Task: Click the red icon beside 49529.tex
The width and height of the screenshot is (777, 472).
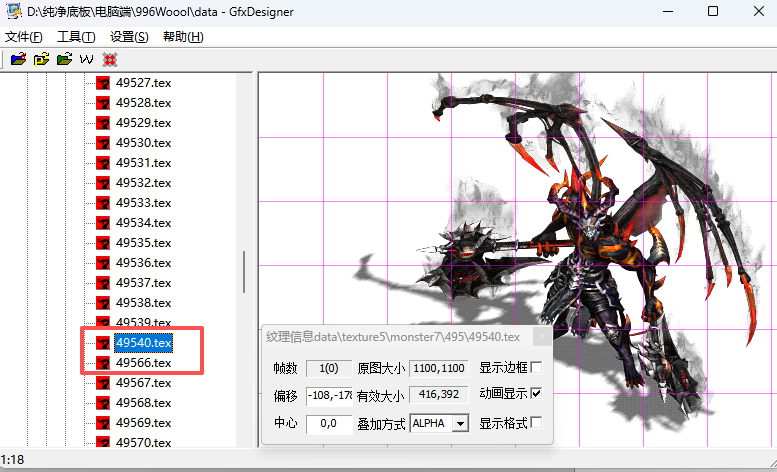Action: click(103, 123)
